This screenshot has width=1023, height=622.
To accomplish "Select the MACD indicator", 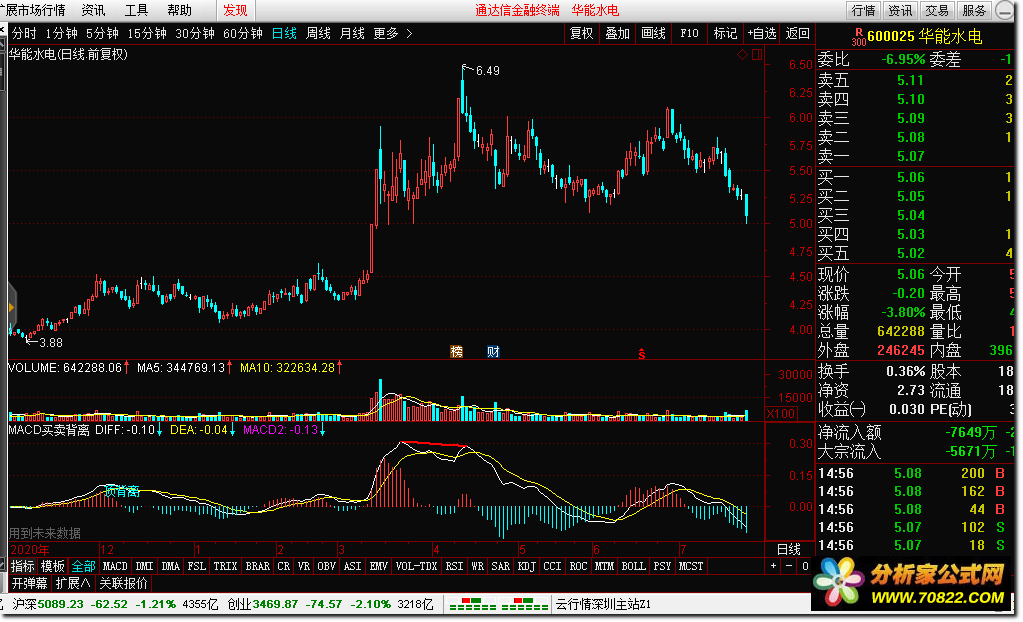I will [115, 566].
